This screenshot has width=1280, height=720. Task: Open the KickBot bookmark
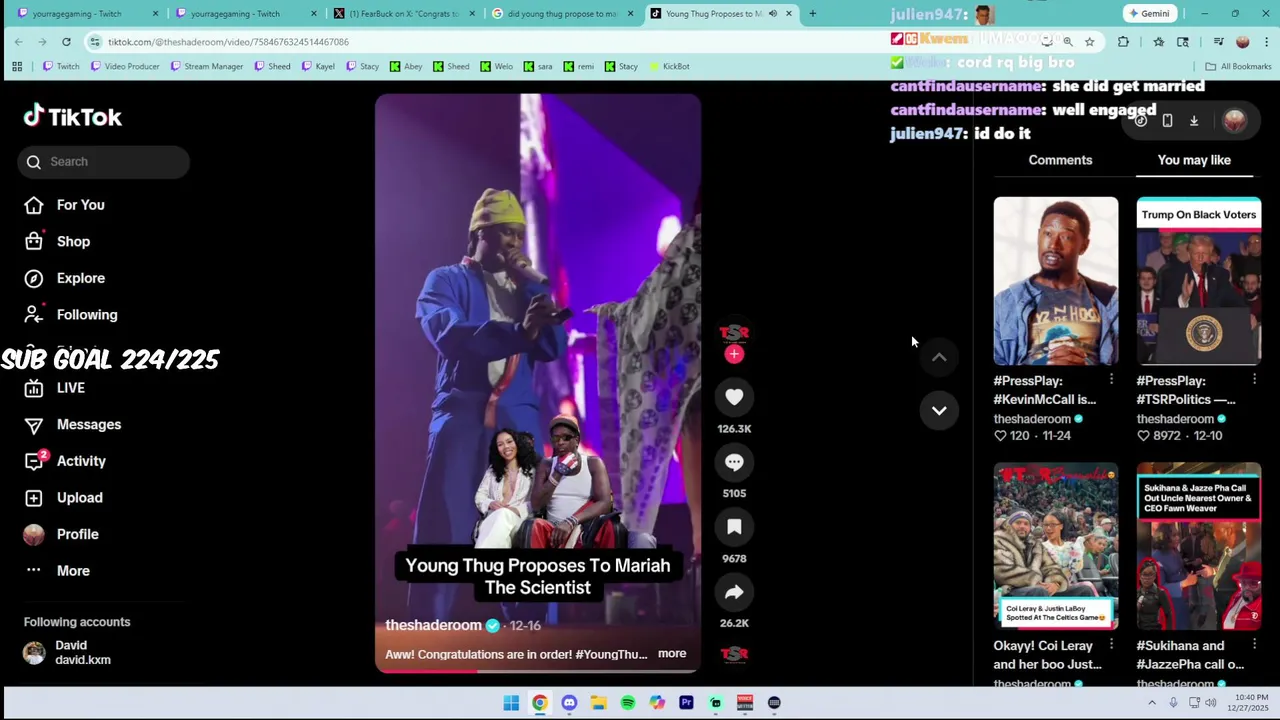[669, 66]
